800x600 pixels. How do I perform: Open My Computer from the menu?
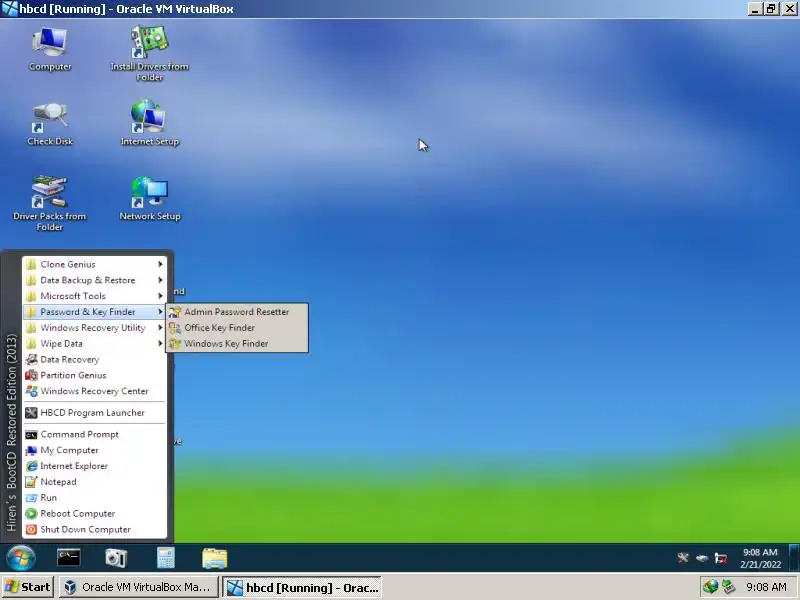tap(94, 450)
